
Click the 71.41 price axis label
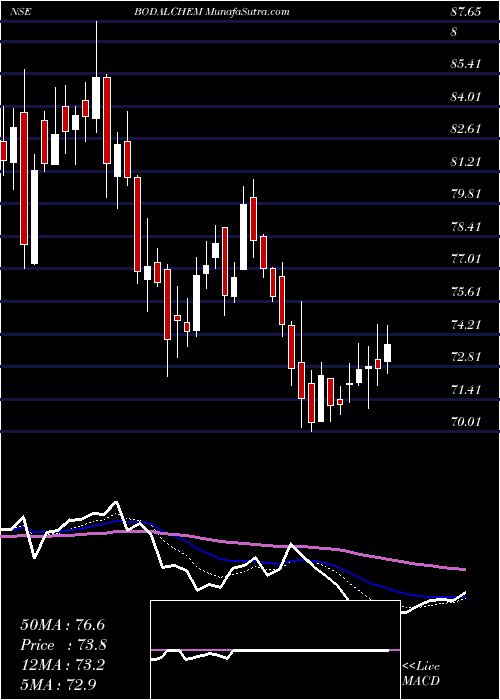pyautogui.click(x=466, y=390)
